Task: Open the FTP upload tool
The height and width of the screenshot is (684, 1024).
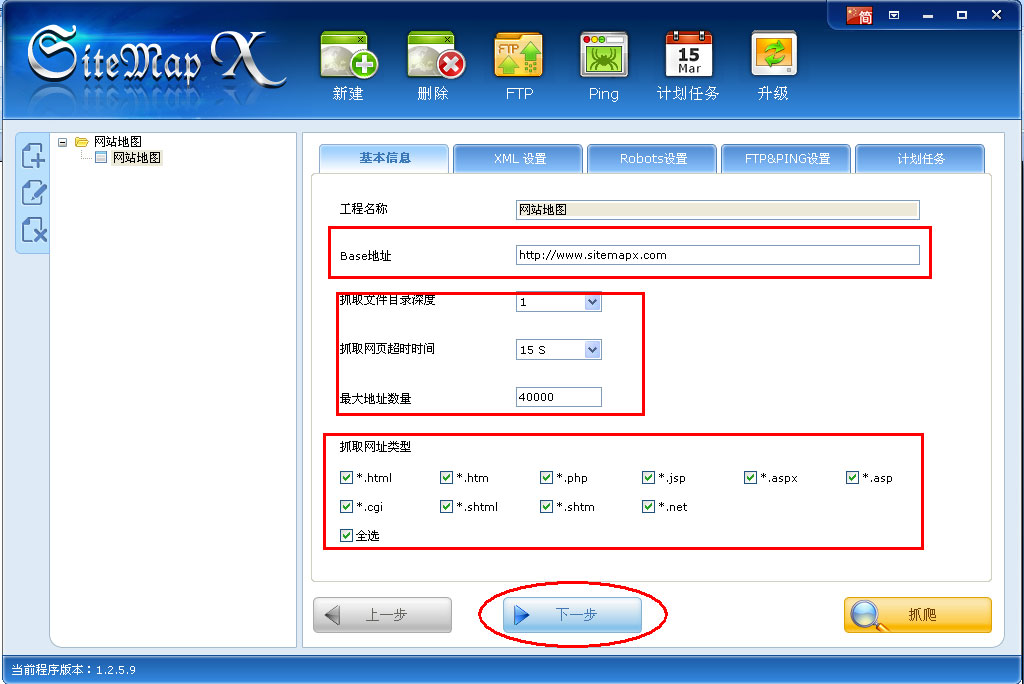Action: 519,57
